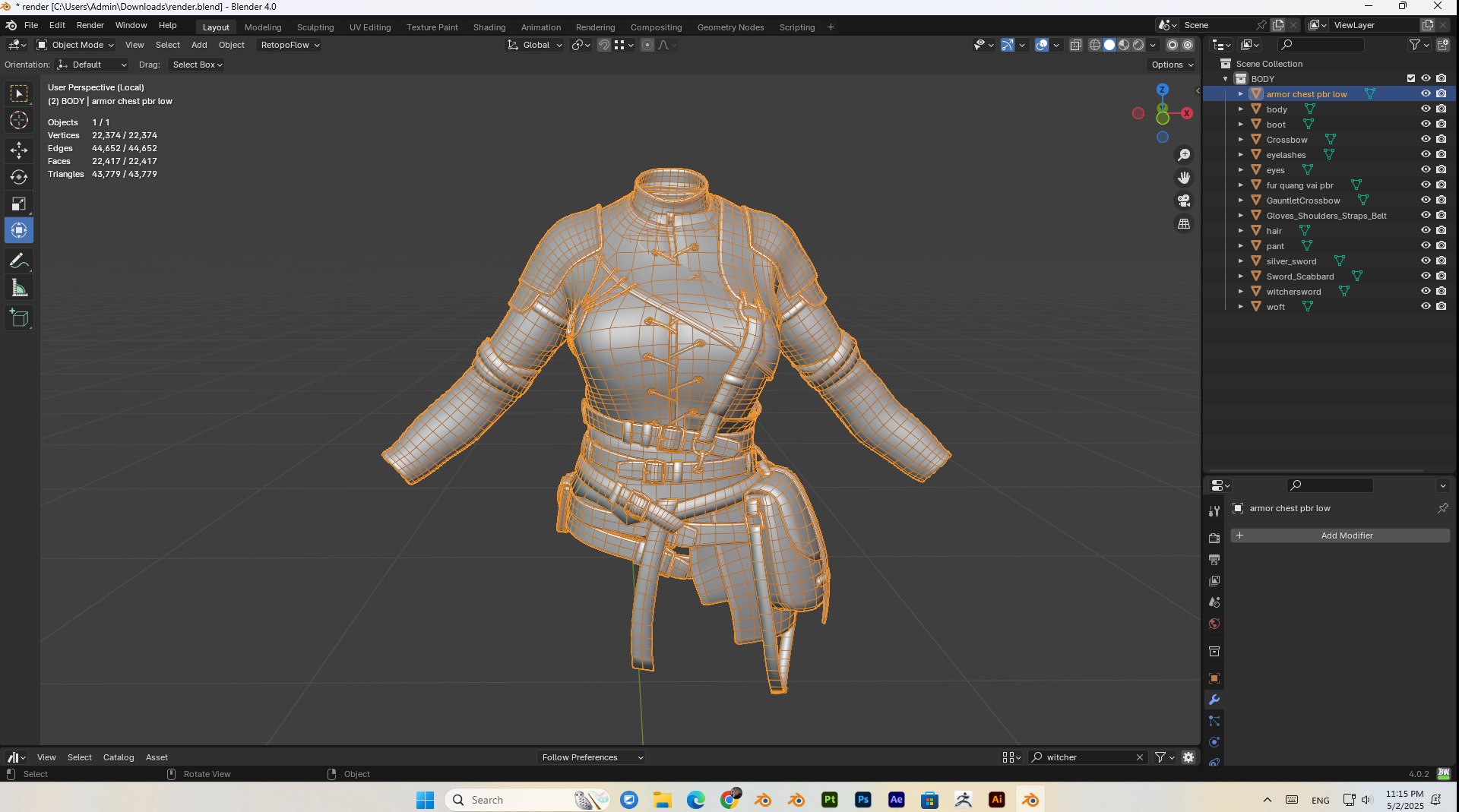Image resolution: width=1459 pixels, height=812 pixels.
Task: Click the Scene name field
Action: click(1218, 25)
